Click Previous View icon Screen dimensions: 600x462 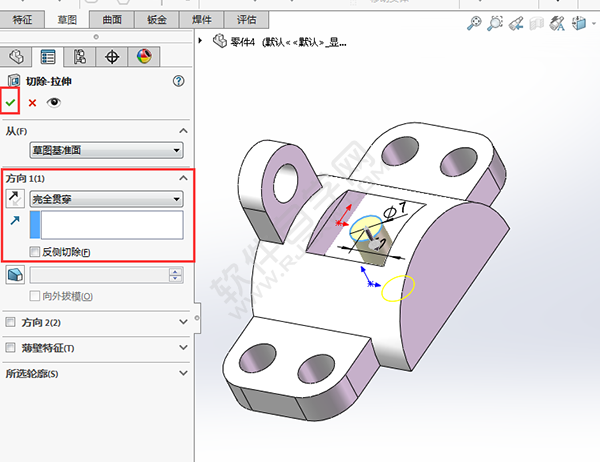[516, 24]
